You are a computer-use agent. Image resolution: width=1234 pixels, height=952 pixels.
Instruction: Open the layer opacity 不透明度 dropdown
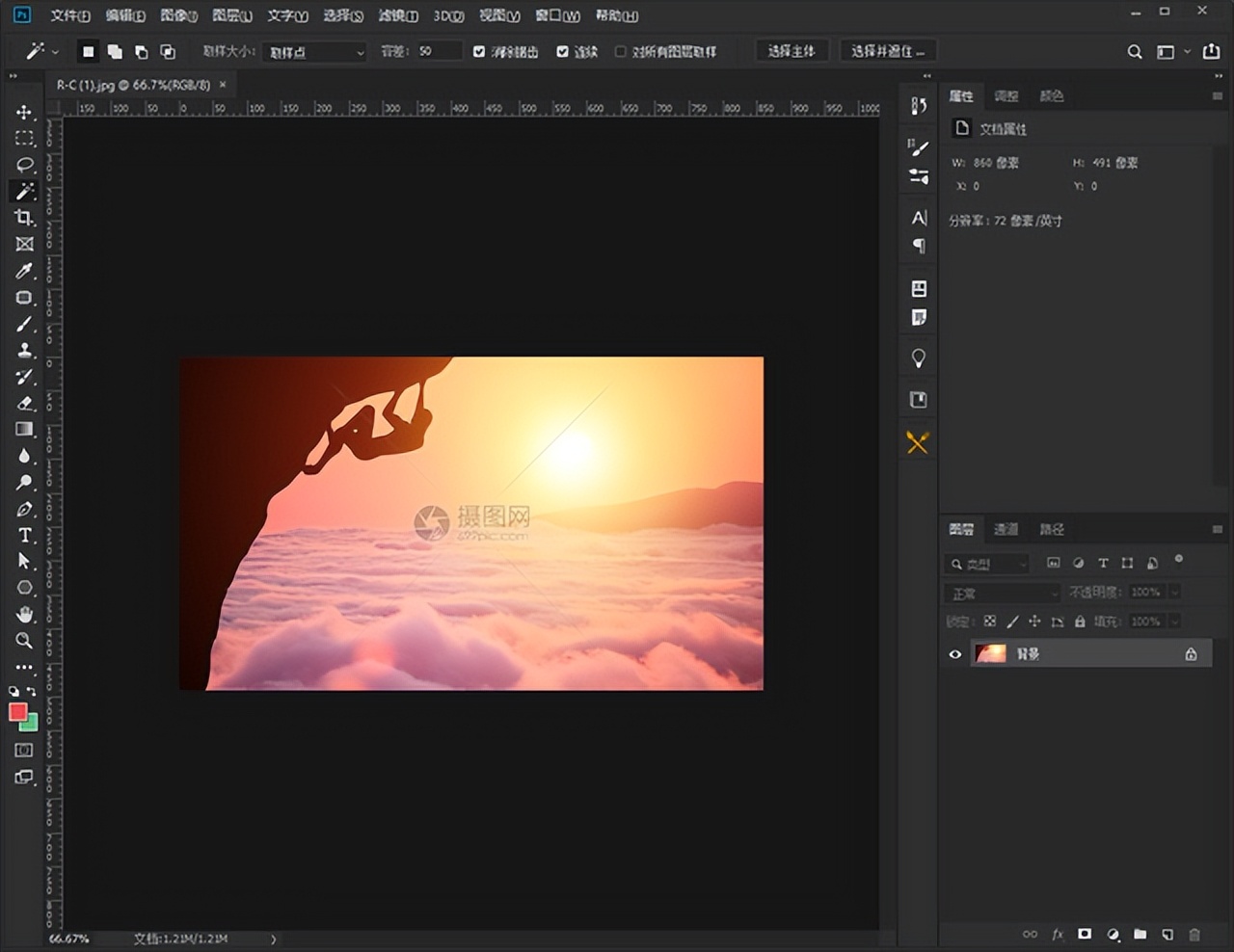coord(1174,593)
